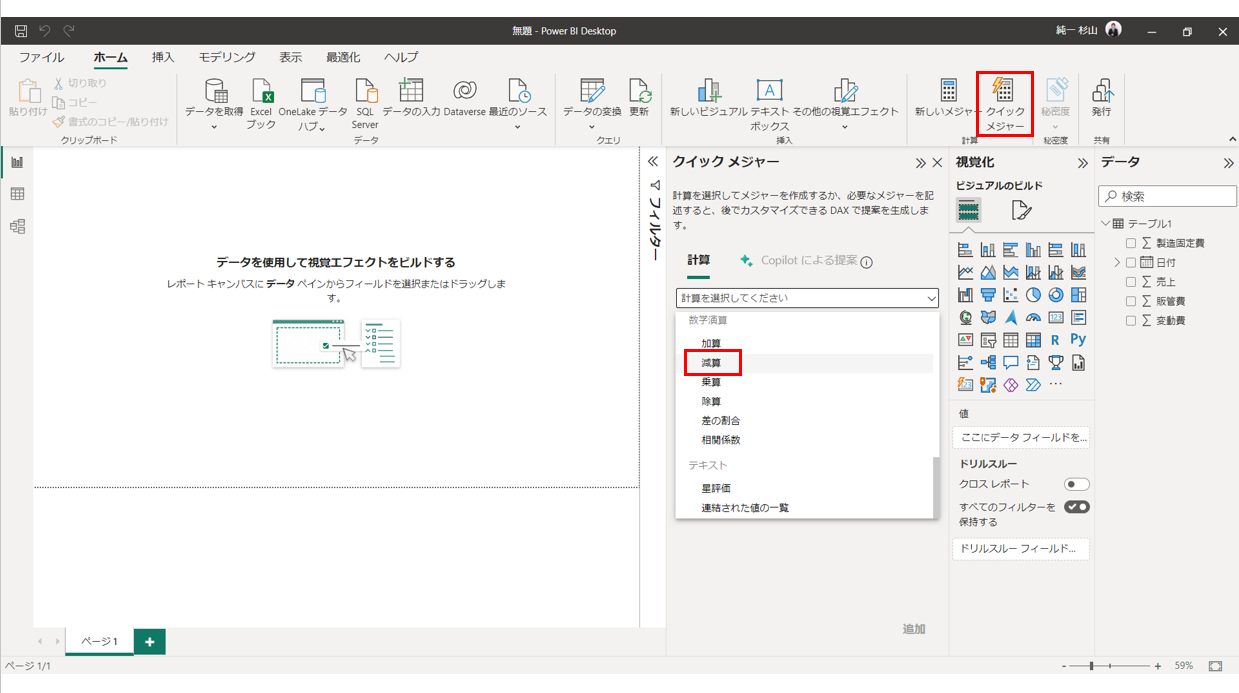The height and width of the screenshot is (693, 1239).
Task: Insert a テキスト ボックス from ribbon
Action: coord(769,91)
